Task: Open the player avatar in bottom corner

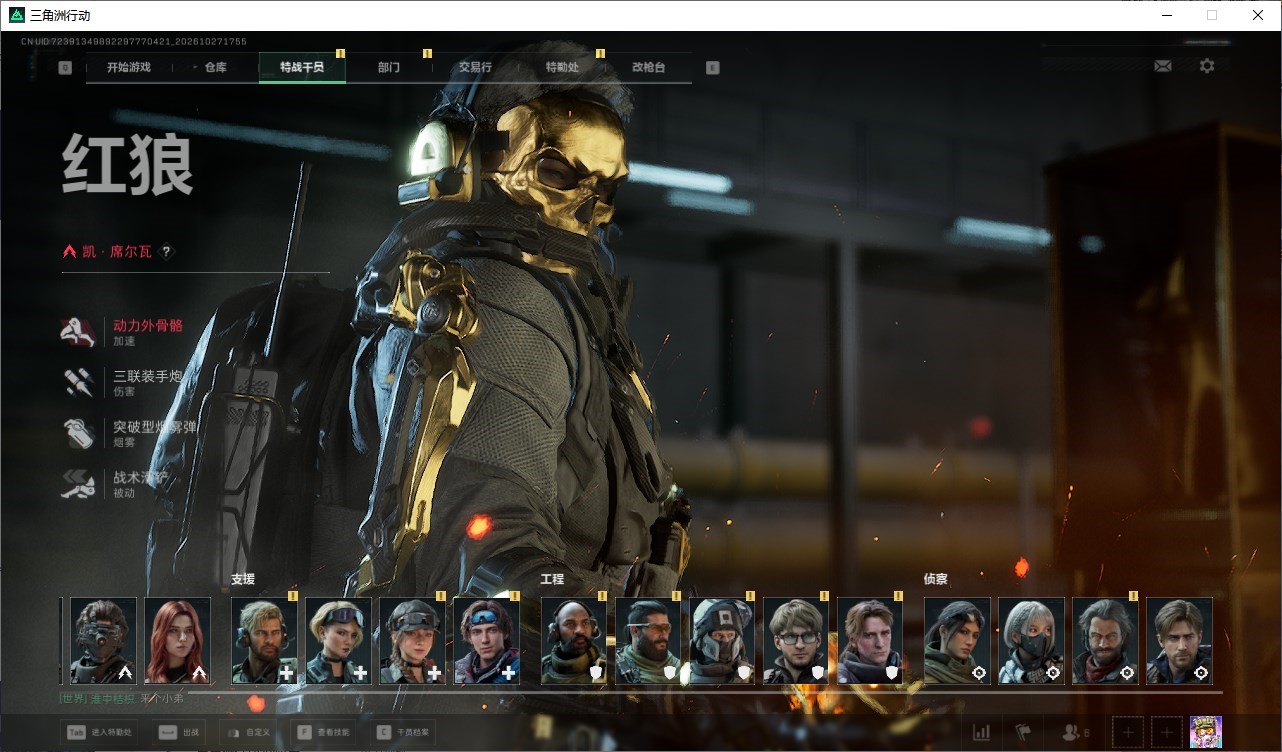Action: coord(1206,732)
